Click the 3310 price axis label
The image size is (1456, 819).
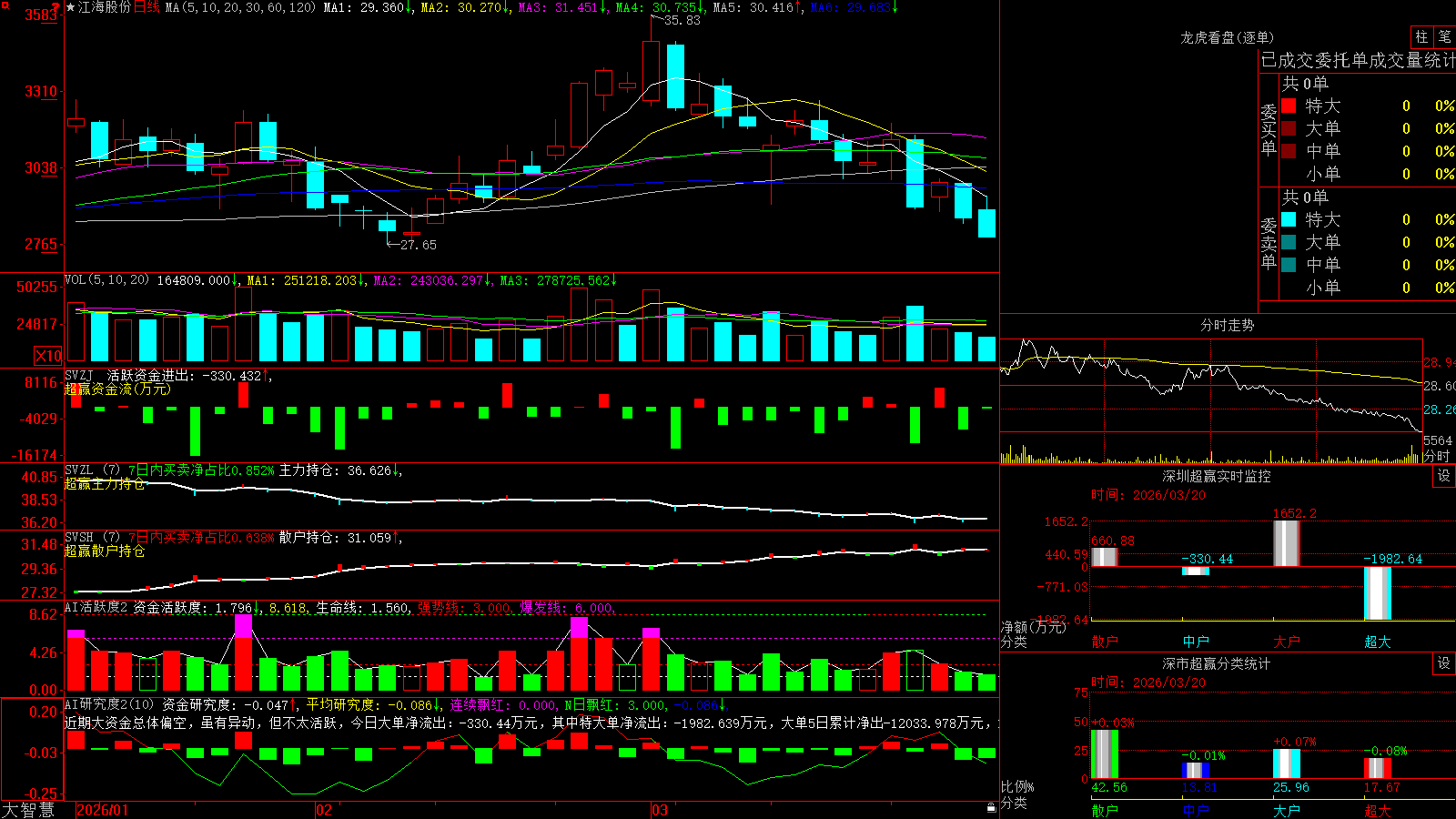coord(40,92)
